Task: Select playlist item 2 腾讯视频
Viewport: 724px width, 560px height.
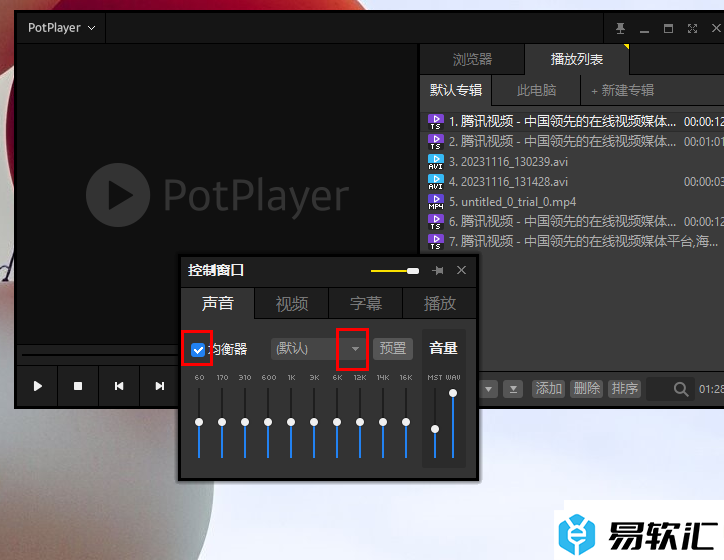Action: point(573,141)
